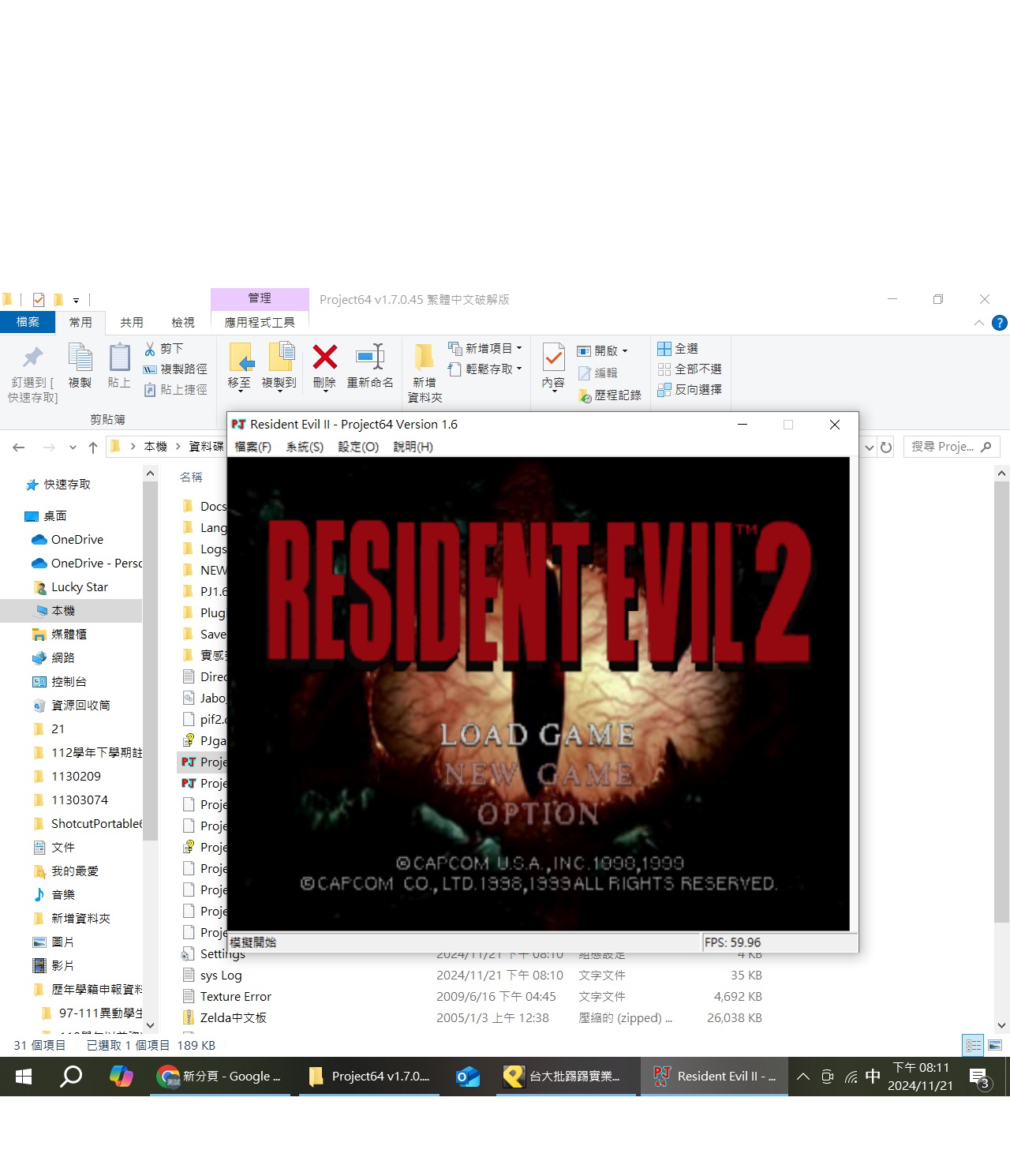Click the Copy To (複製到) icon
Viewport: 1010px width, 1176px height.
point(280,357)
